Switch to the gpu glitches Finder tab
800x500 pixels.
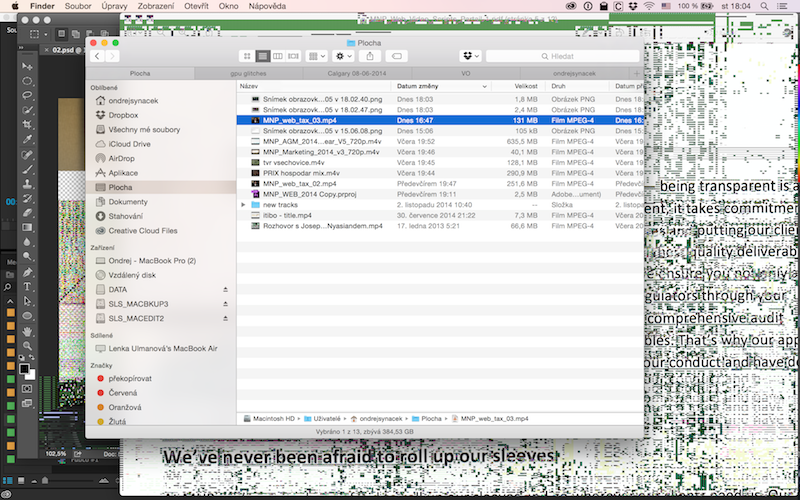(248, 73)
